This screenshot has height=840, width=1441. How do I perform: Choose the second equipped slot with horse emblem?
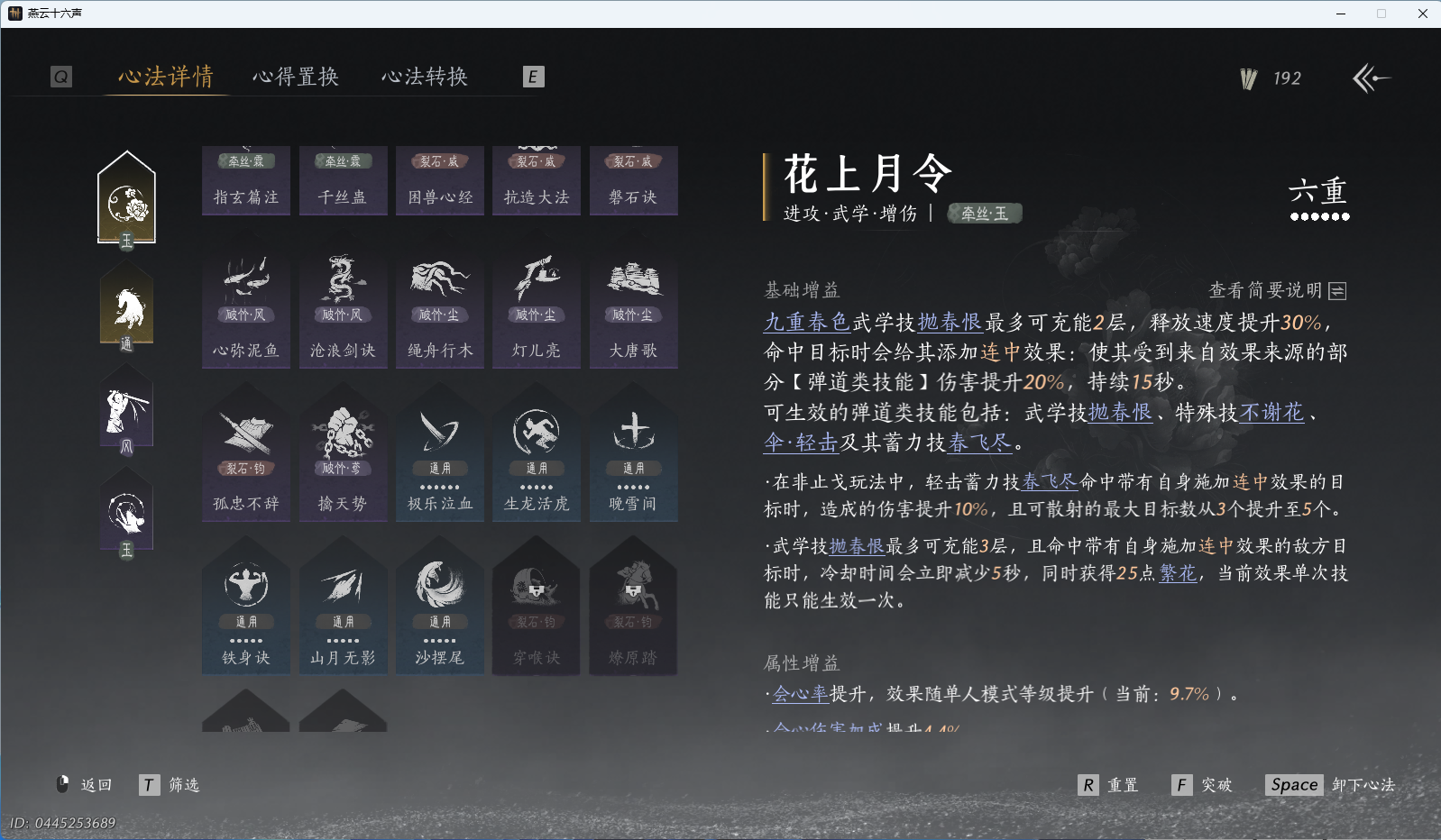point(127,306)
